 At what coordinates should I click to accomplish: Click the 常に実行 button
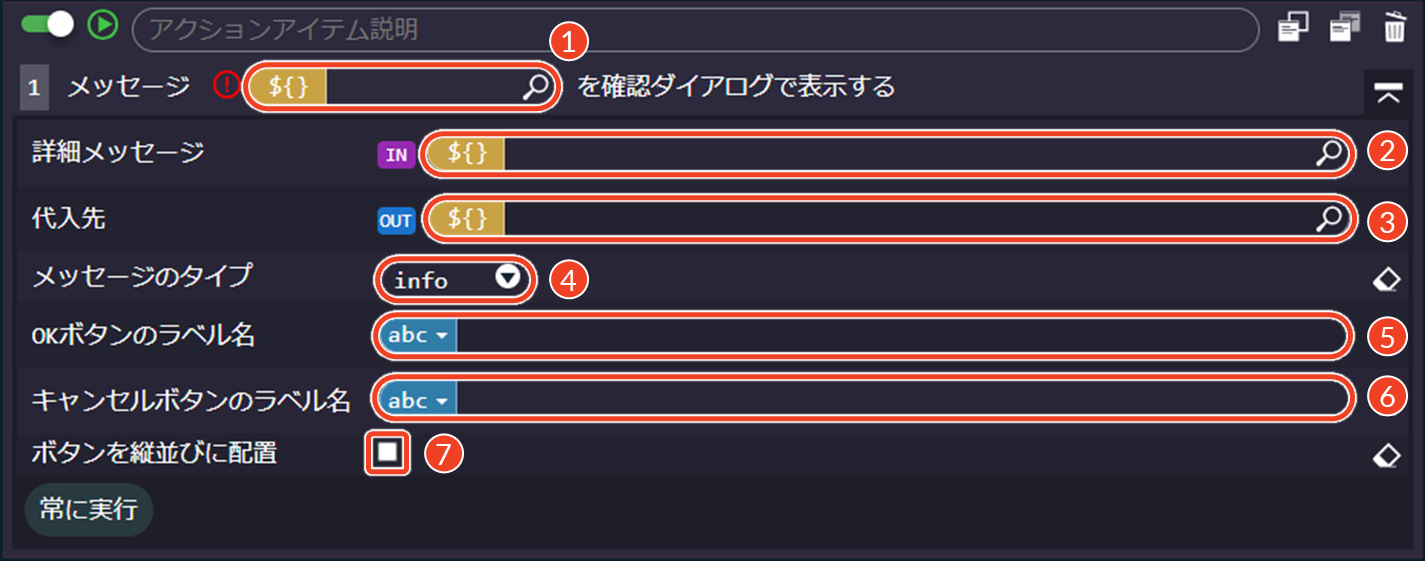point(88,509)
